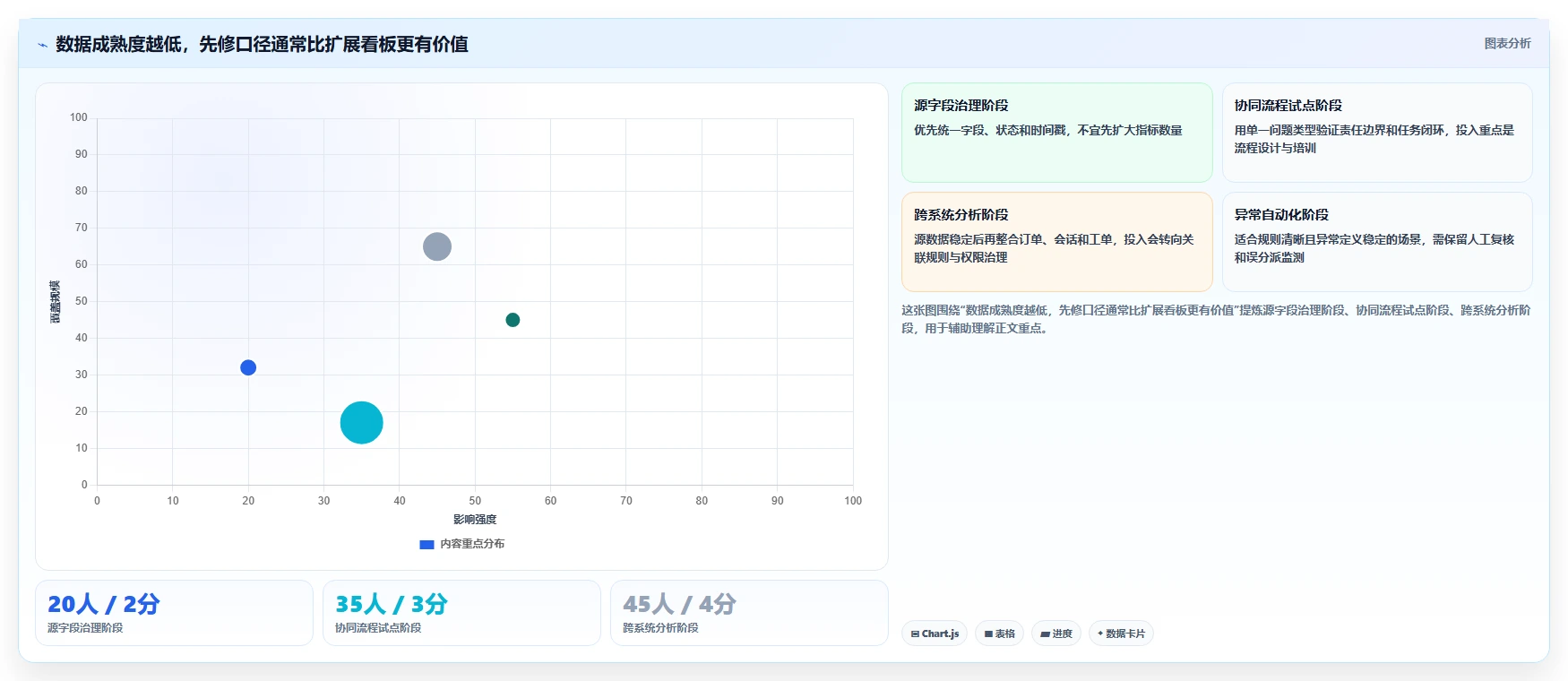
Task: Select the large cyan bubble at 35
Action: (361, 423)
